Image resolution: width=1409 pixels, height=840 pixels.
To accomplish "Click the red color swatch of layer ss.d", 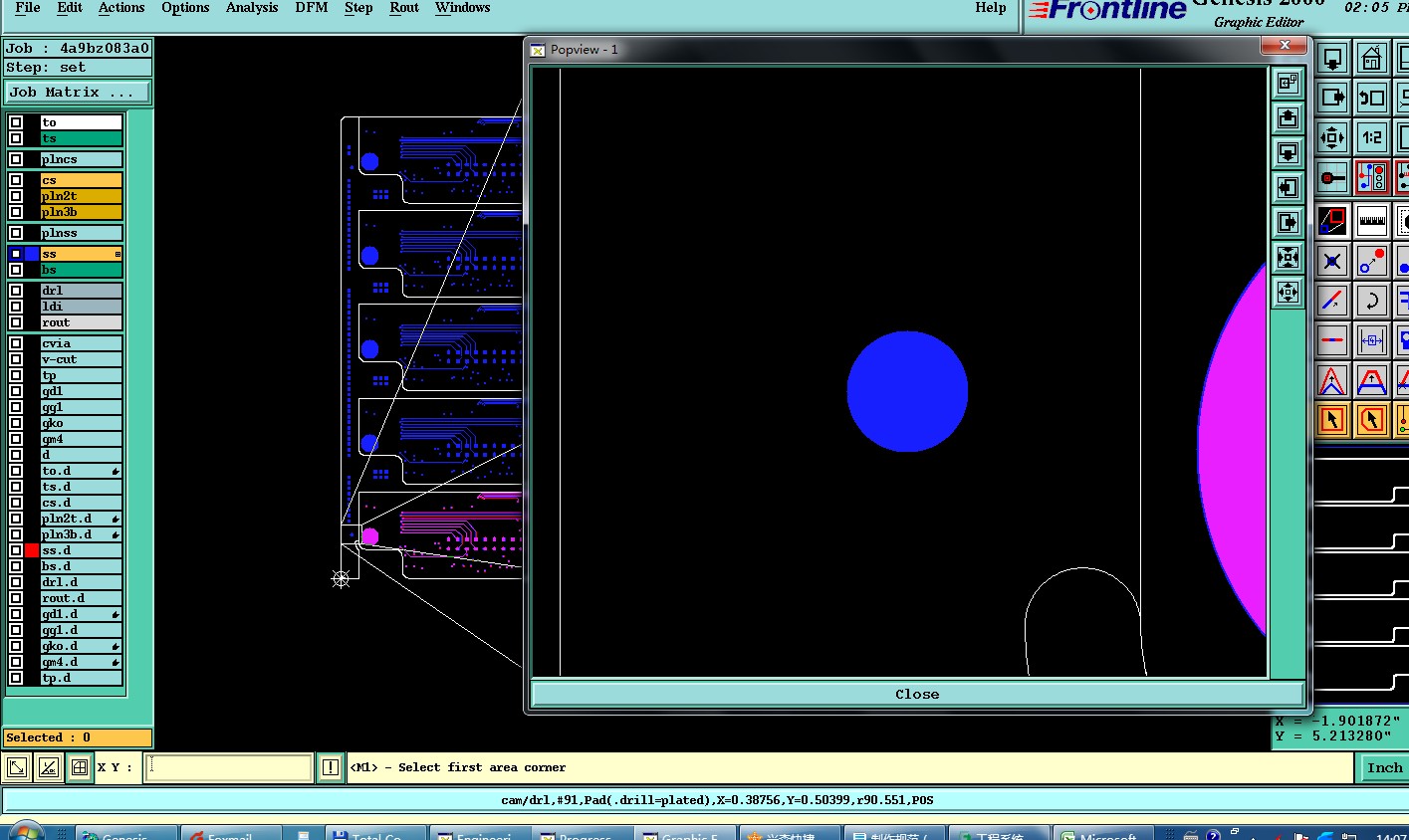I will (32, 550).
